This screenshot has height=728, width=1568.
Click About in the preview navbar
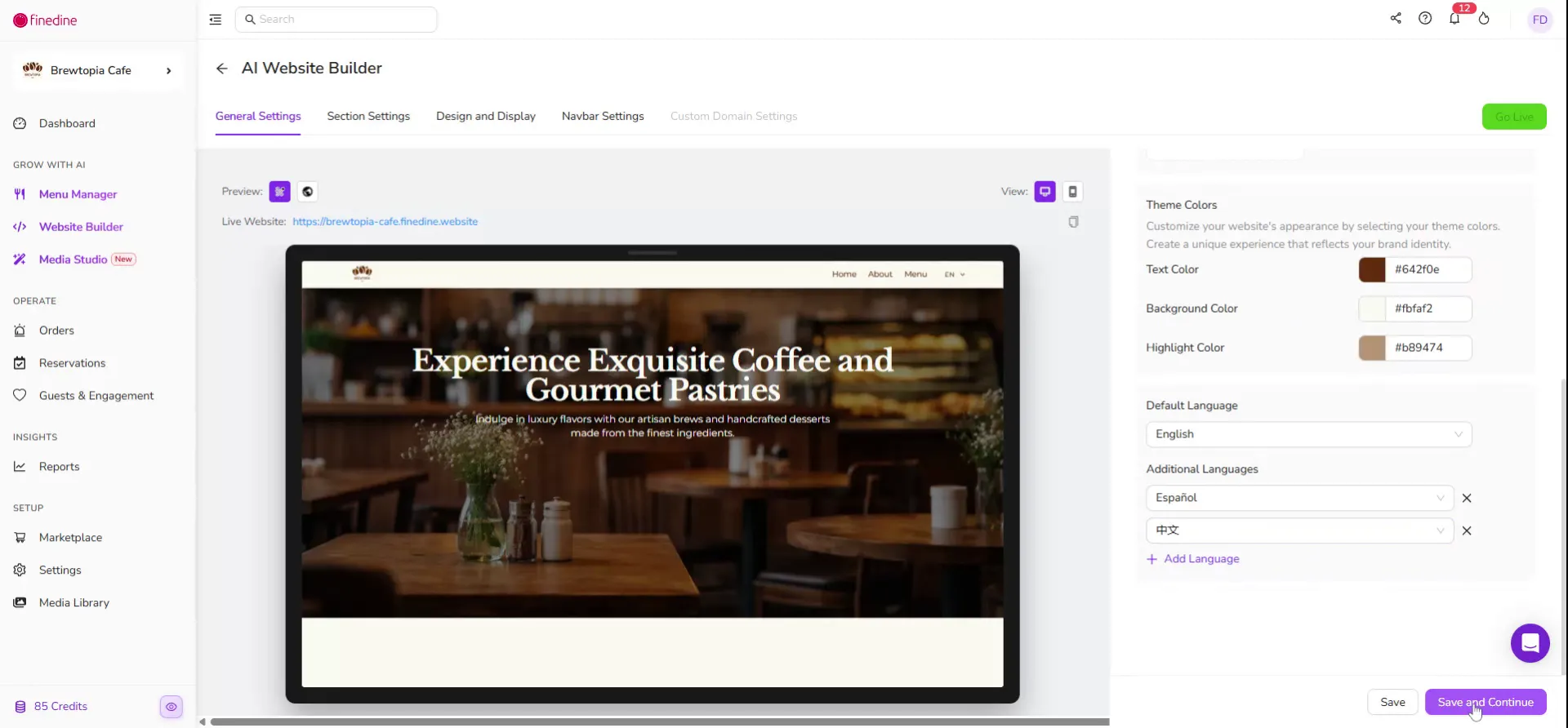(880, 274)
